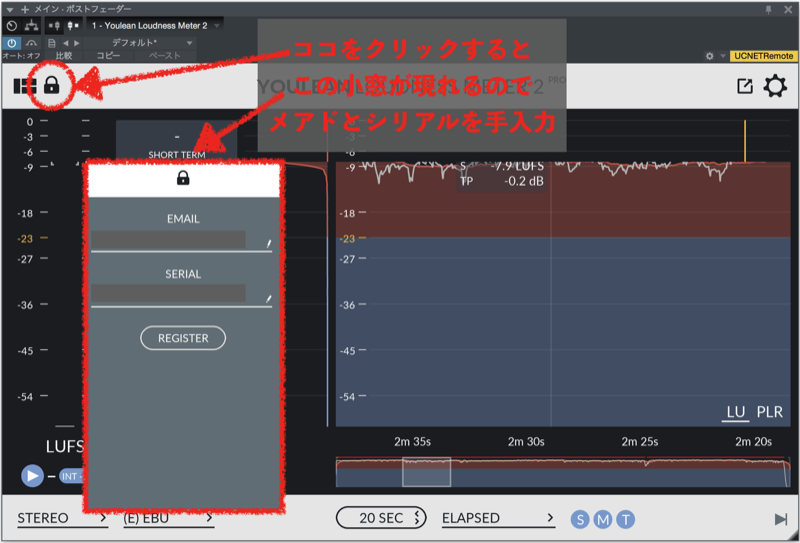Click the 比較 compare button
Image resolution: width=800 pixels, height=543 pixels.
click(x=64, y=56)
